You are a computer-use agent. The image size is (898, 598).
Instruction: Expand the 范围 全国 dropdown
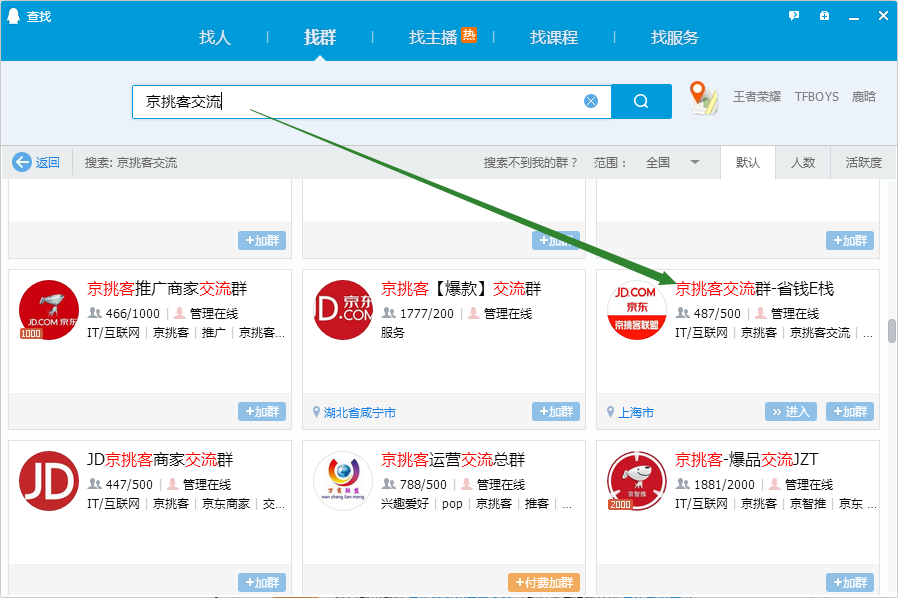(x=672, y=163)
